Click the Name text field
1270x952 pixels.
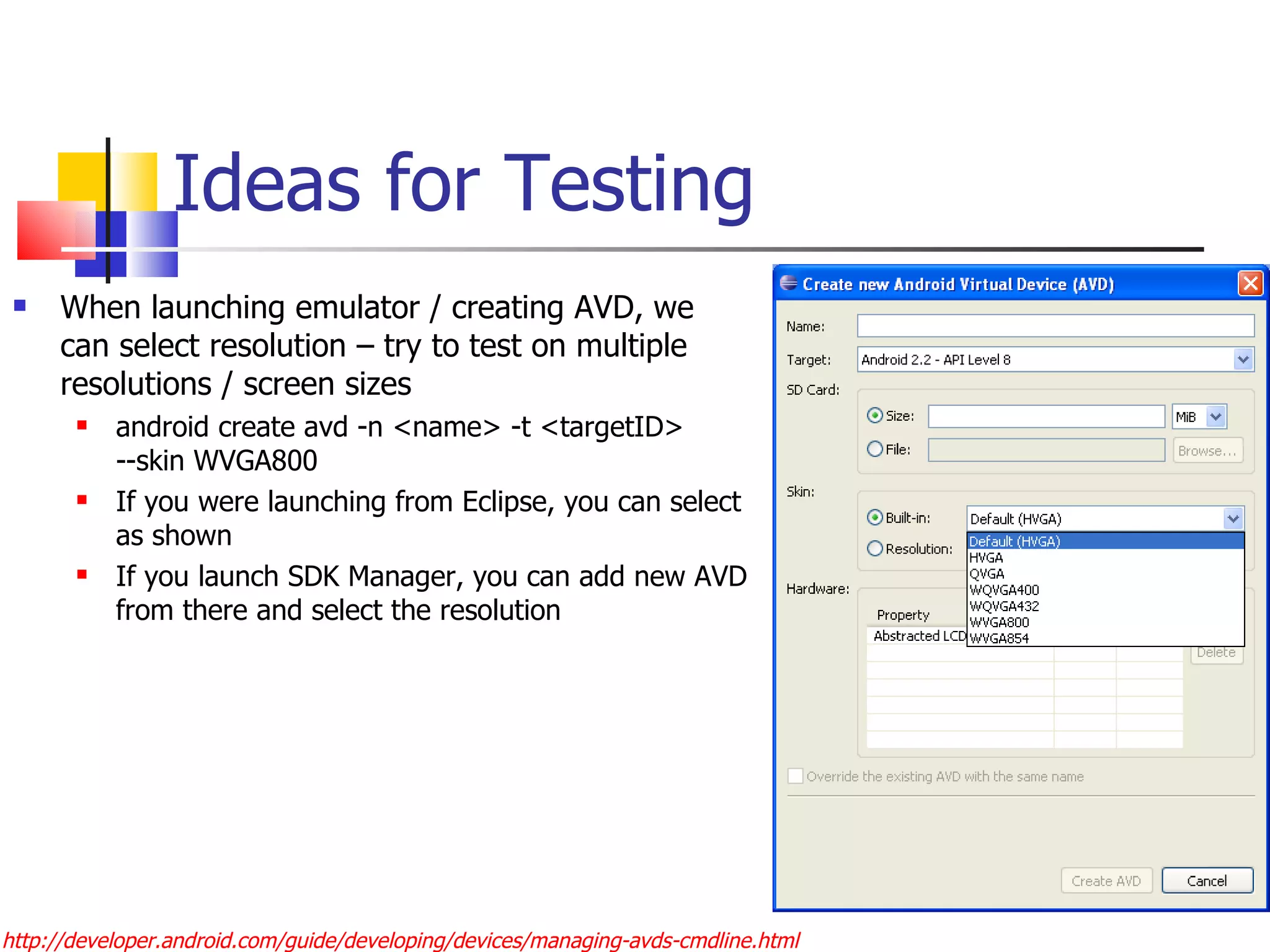[x=1055, y=326]
